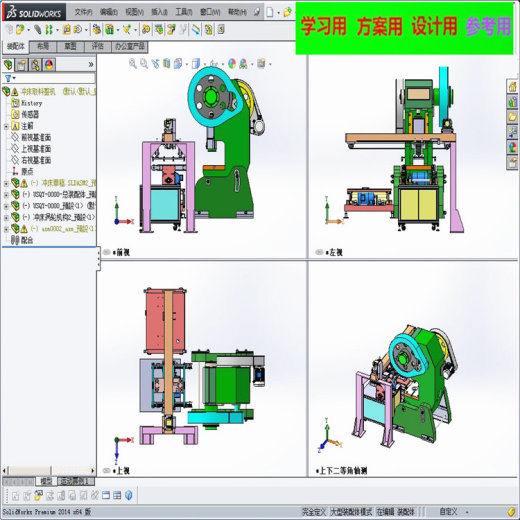The height and width of the screenshot is (520, 520).
Task: Click the Show Hidden Components icon
Action: 97,30
